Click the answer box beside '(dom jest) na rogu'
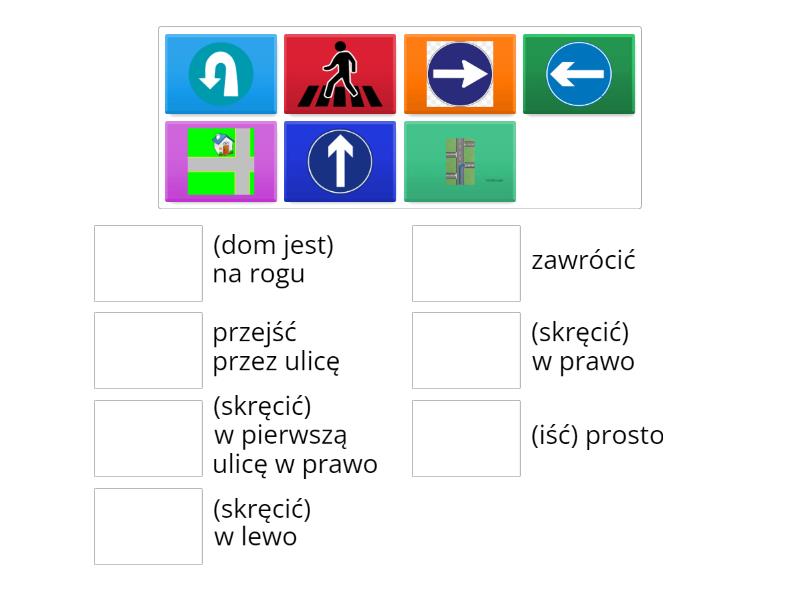800x600 pixels. point(148,263)
